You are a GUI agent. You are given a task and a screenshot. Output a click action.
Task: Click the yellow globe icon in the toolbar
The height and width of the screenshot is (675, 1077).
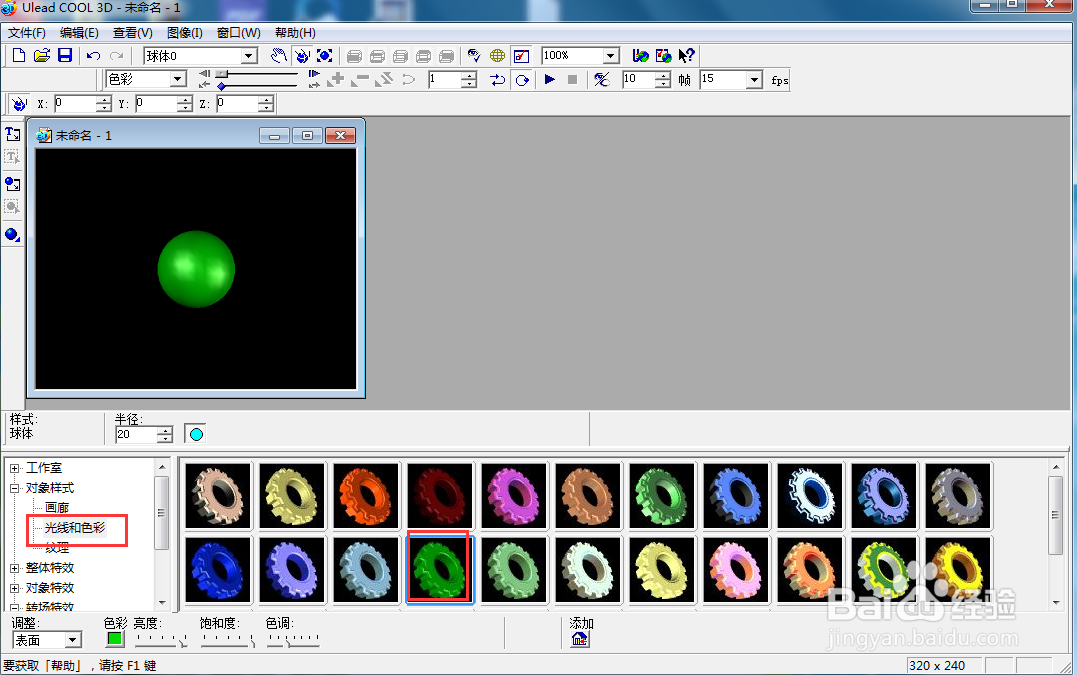click(x=497, y=56)
